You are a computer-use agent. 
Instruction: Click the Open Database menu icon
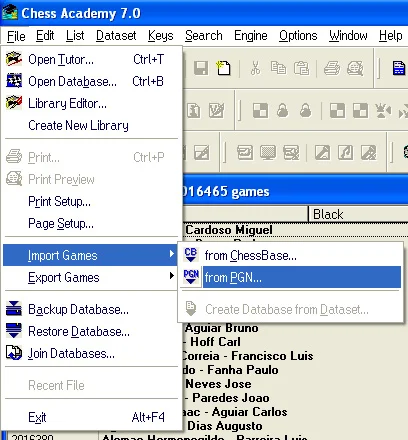click(x=14, y=81)
